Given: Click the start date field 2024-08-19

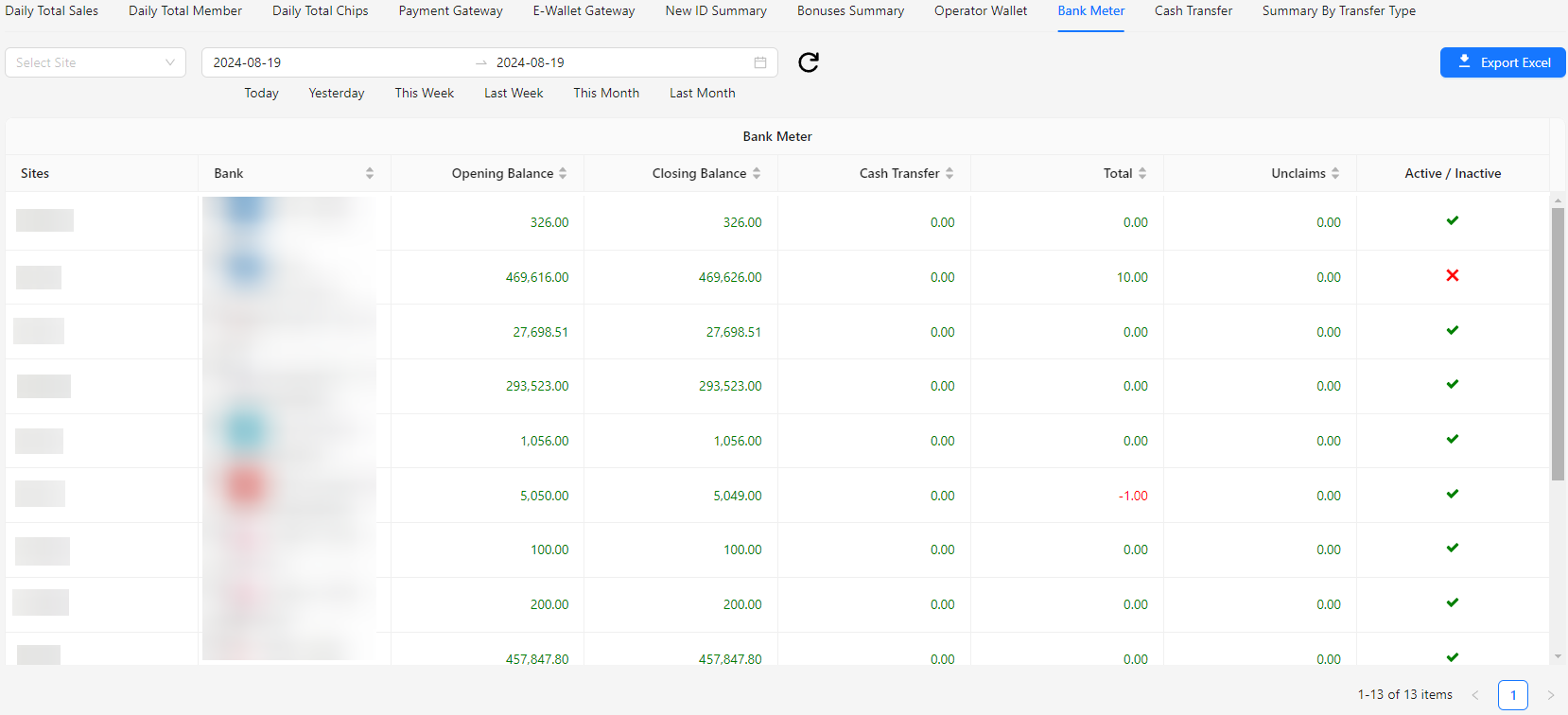Looking at the screenshot, I should [247, 62].
